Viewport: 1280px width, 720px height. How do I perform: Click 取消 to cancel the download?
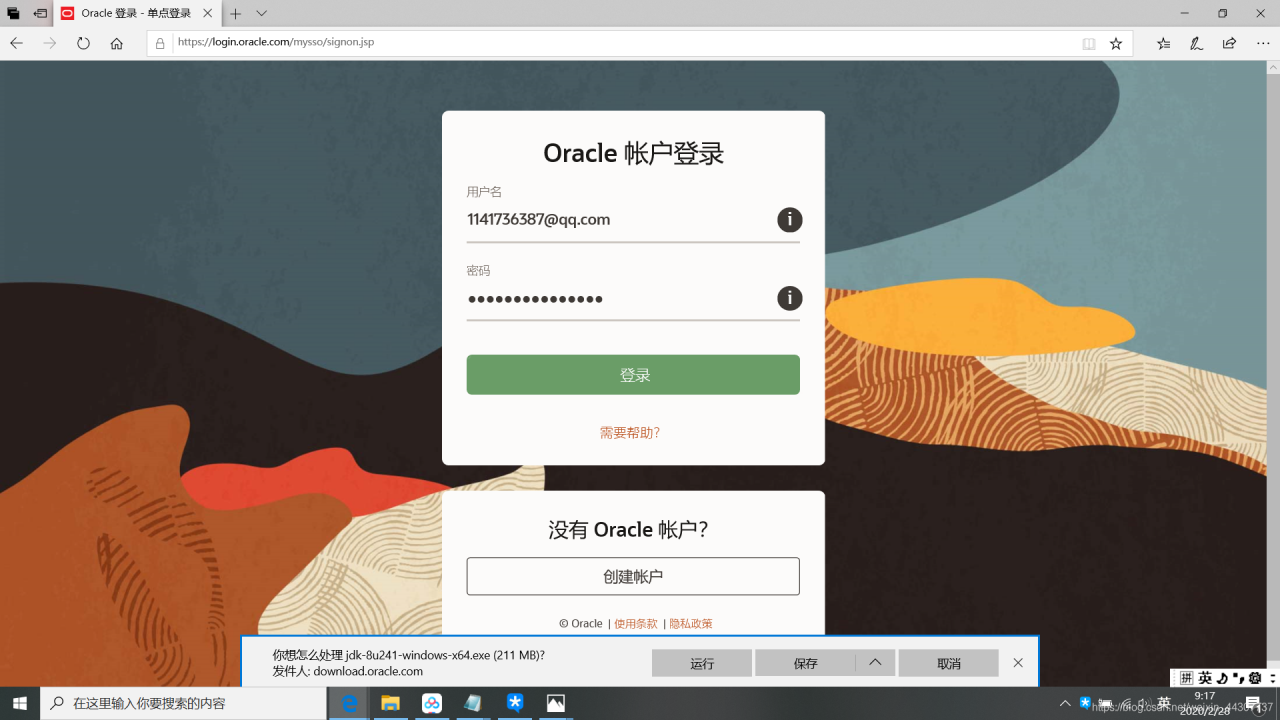948,663
